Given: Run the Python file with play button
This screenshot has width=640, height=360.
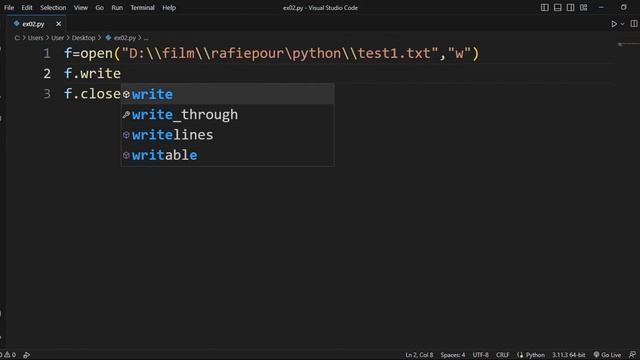Looking at the screenshot, I should 613,24.
